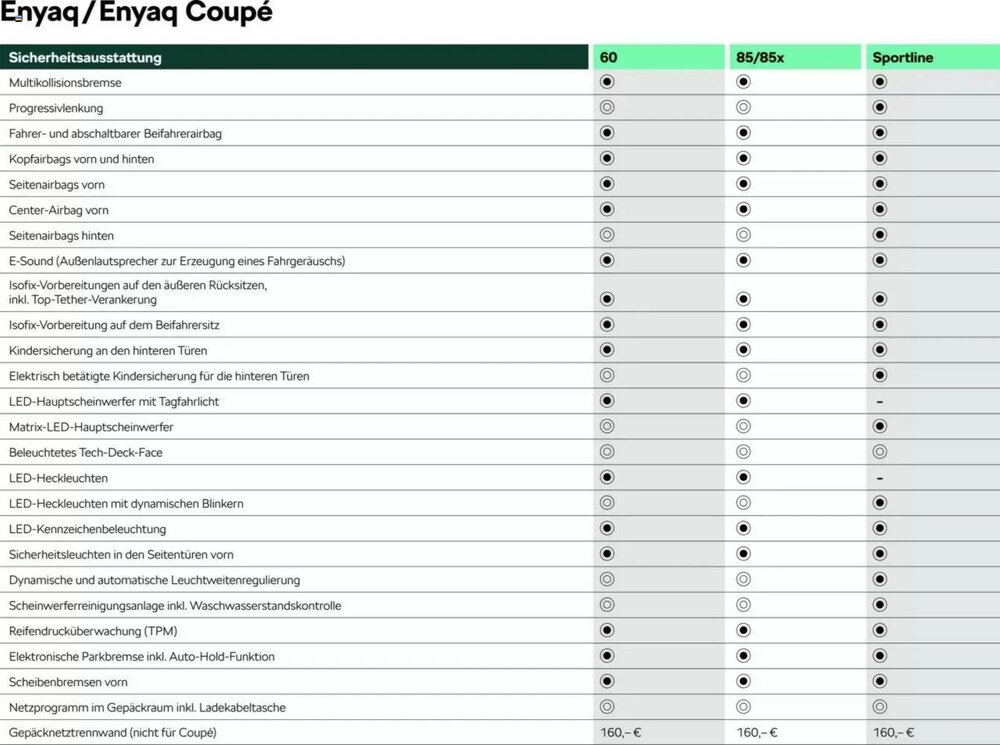1000x745 pixels.
Task: Click the Center-Airbag vorn symbol in column 60
Action: click(x=607, y=209)
